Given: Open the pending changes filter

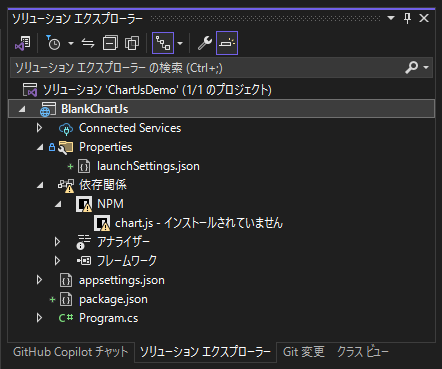Looking at the screenshot, I should coord(53,43).
